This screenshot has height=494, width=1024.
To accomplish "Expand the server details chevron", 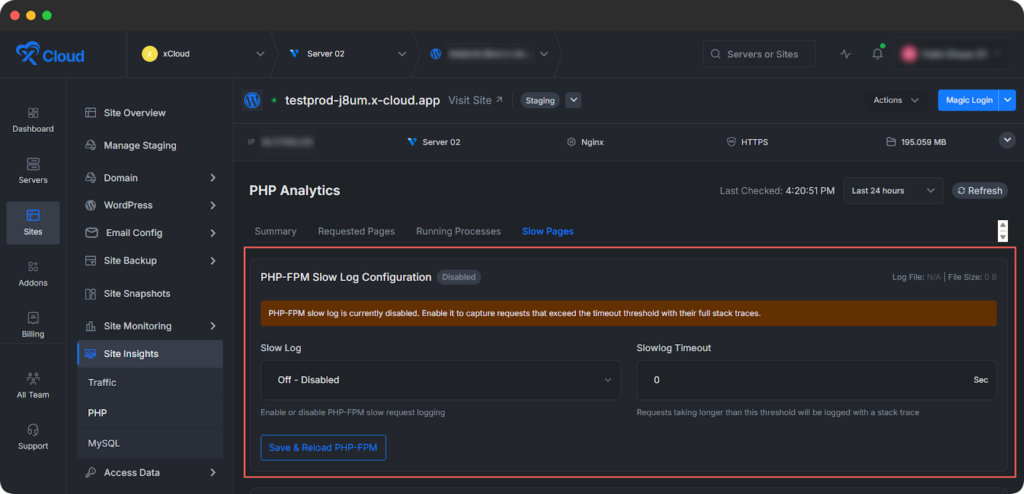I will pyautogui.click(x=1007, y=141).
